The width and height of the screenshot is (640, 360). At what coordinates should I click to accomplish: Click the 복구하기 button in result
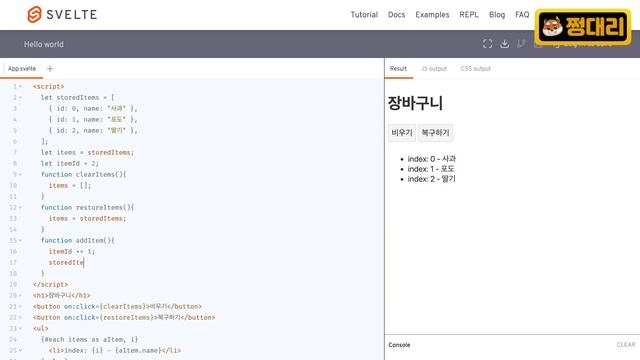click(x=436, y=133)
